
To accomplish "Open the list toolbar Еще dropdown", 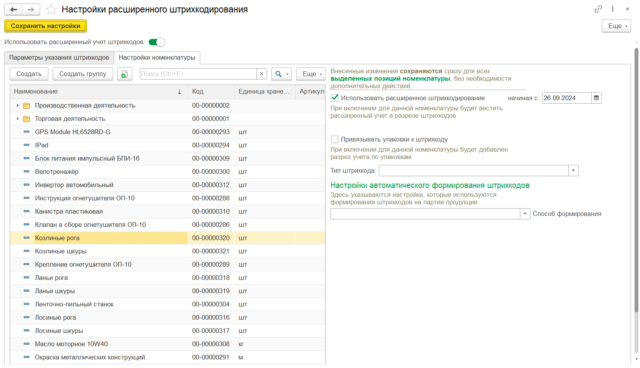I will (311, 74).
